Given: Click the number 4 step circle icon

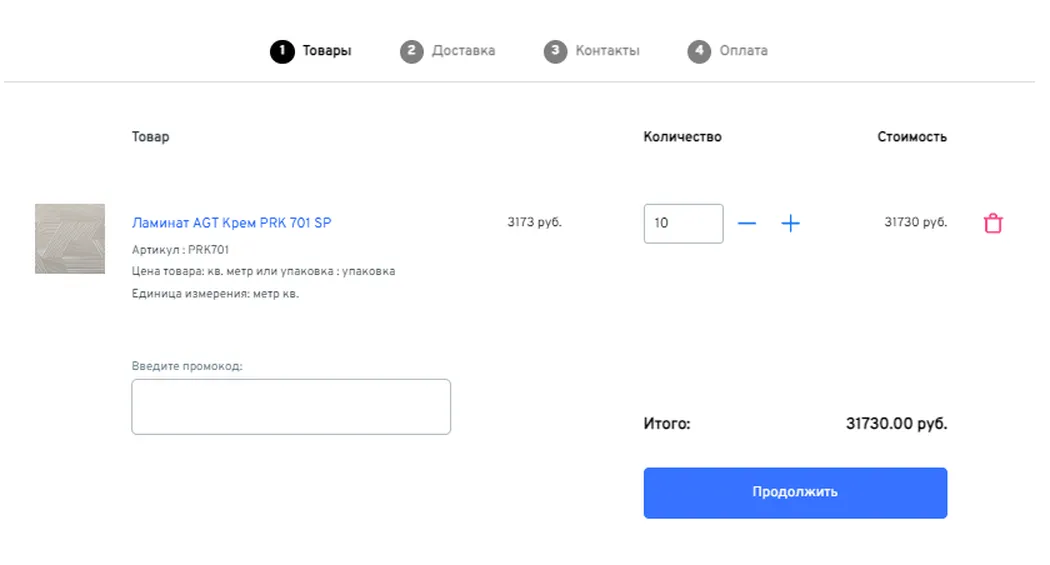Looking at the screenshot, I should [699, 51].
